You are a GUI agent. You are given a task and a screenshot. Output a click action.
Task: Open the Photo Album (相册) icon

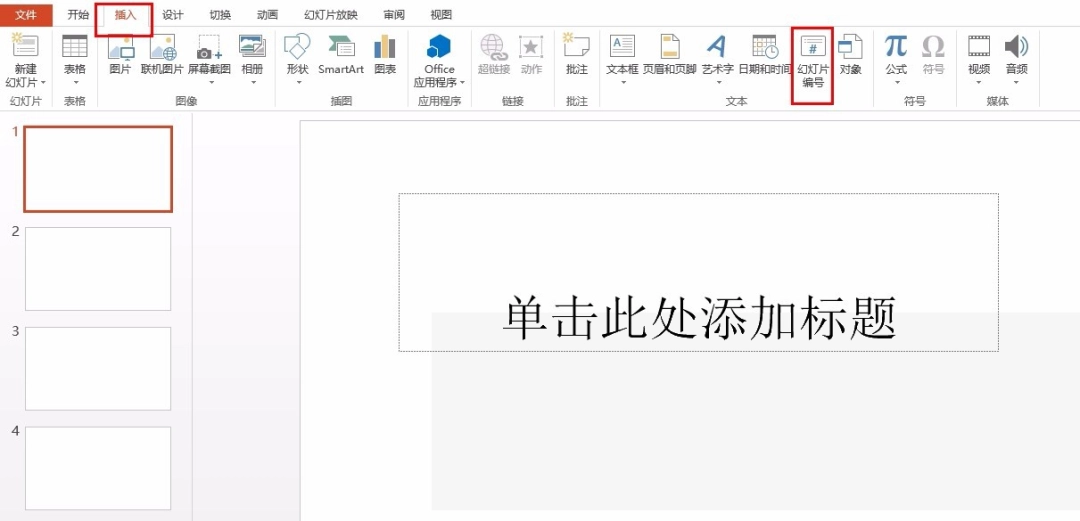(x=252, y=46)
